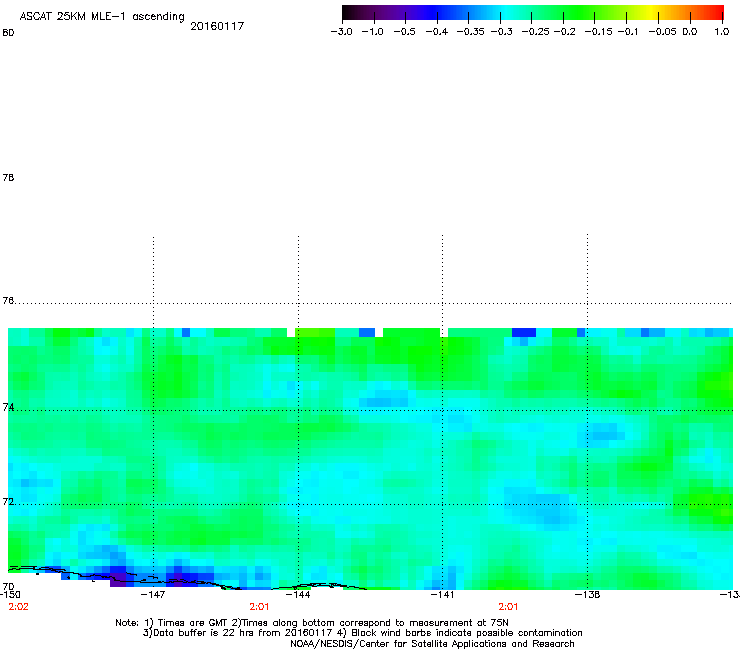Click longitude label -147

153,595
